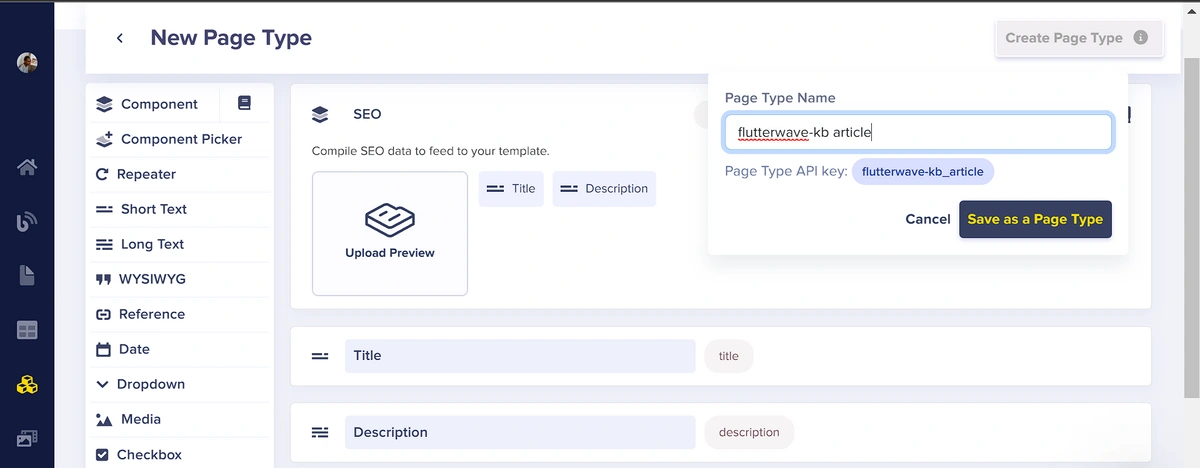Click the Upload Preview box
Viewport: 1200px width, 468px height.
coord(390,233)
